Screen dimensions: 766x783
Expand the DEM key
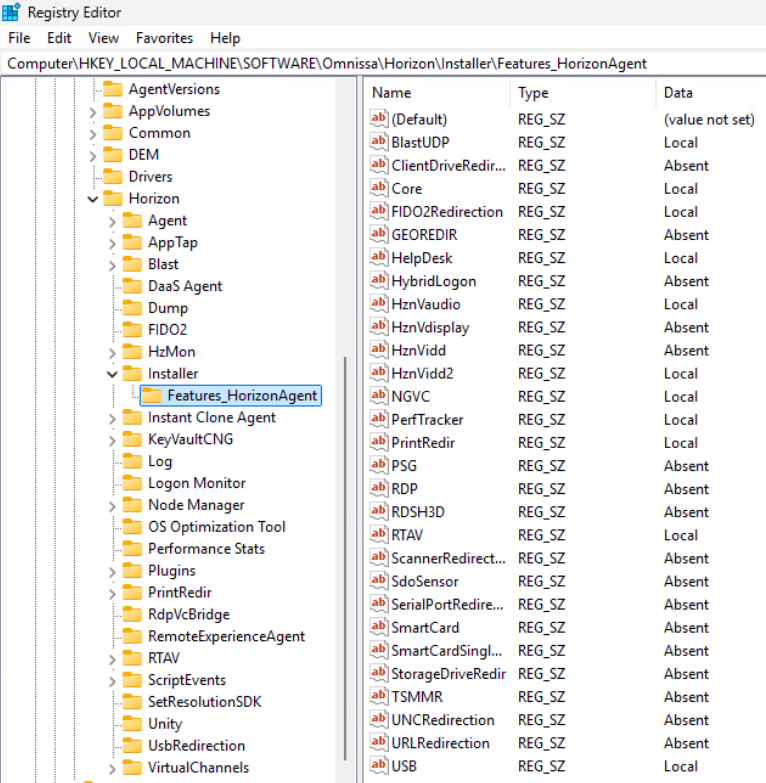click(x=93, y=156)
